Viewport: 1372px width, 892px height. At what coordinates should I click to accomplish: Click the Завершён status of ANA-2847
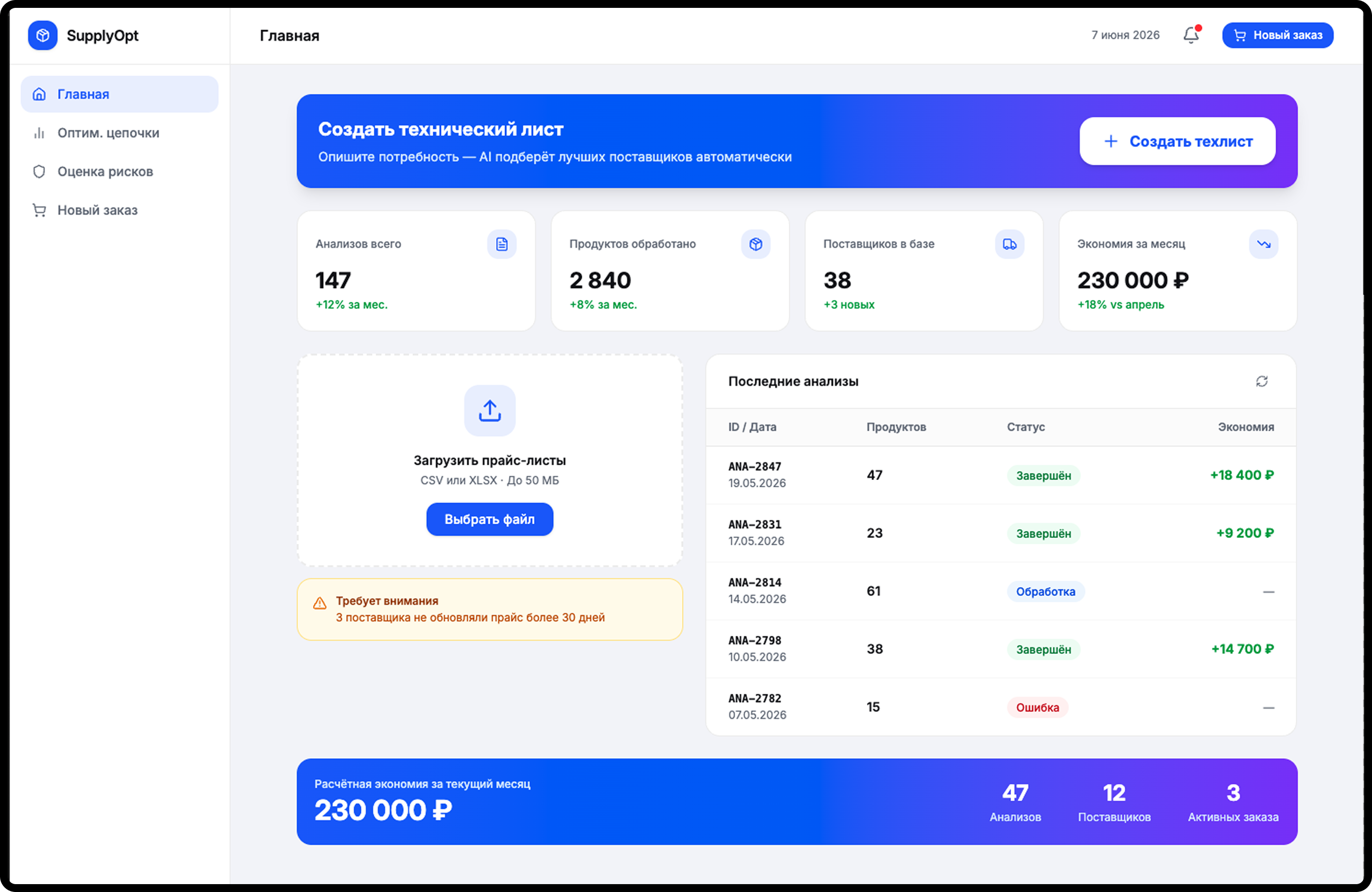pos(1044,476)
